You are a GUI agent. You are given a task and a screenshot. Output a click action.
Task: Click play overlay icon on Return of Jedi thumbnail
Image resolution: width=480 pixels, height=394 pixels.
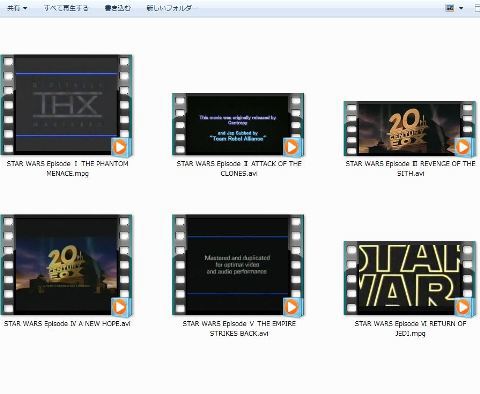pos(464,307)
